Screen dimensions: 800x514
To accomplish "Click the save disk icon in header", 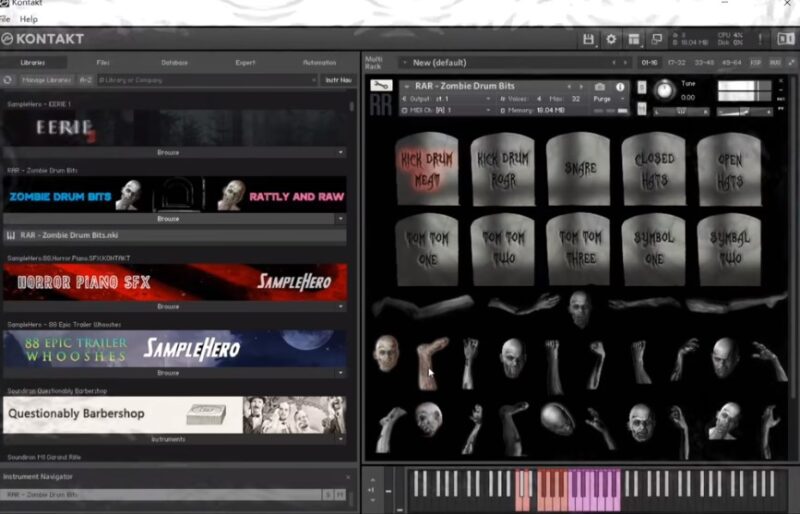I will pos(589,39).
